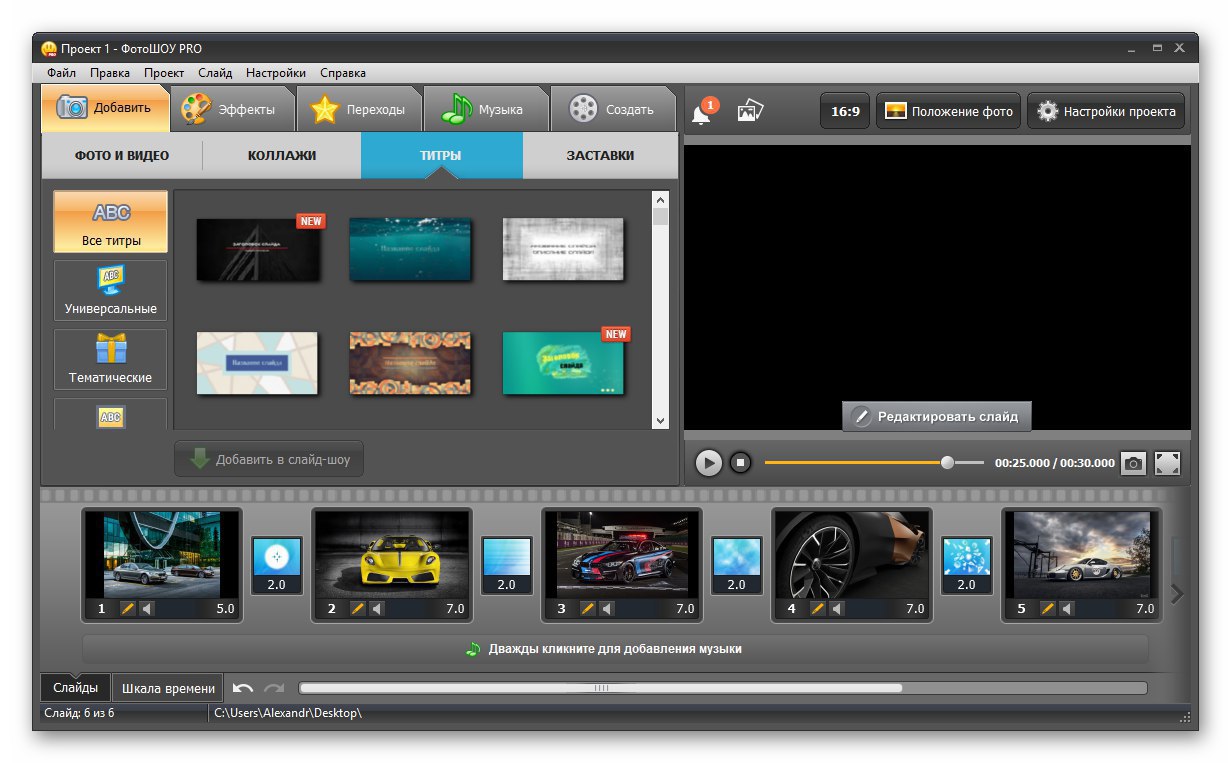This screenshot has height=763, width=1231.
Task: Switch to the Шкала времени tab
Action: click(x=168, y=688)
